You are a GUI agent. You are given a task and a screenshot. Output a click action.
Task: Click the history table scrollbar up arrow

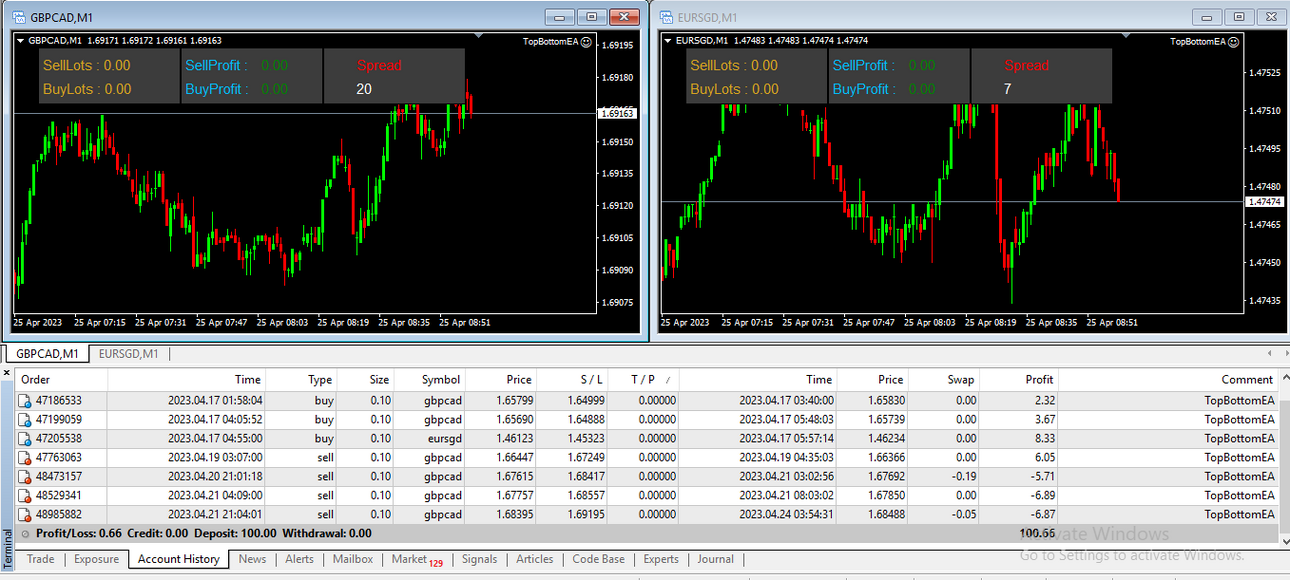[1284, 379]
